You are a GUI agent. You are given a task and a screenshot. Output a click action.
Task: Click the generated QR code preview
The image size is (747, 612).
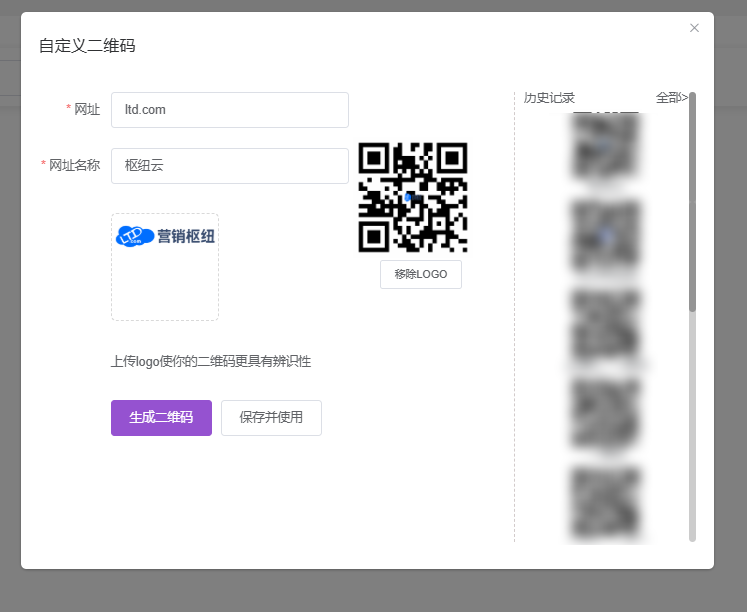tap(413, 197)
